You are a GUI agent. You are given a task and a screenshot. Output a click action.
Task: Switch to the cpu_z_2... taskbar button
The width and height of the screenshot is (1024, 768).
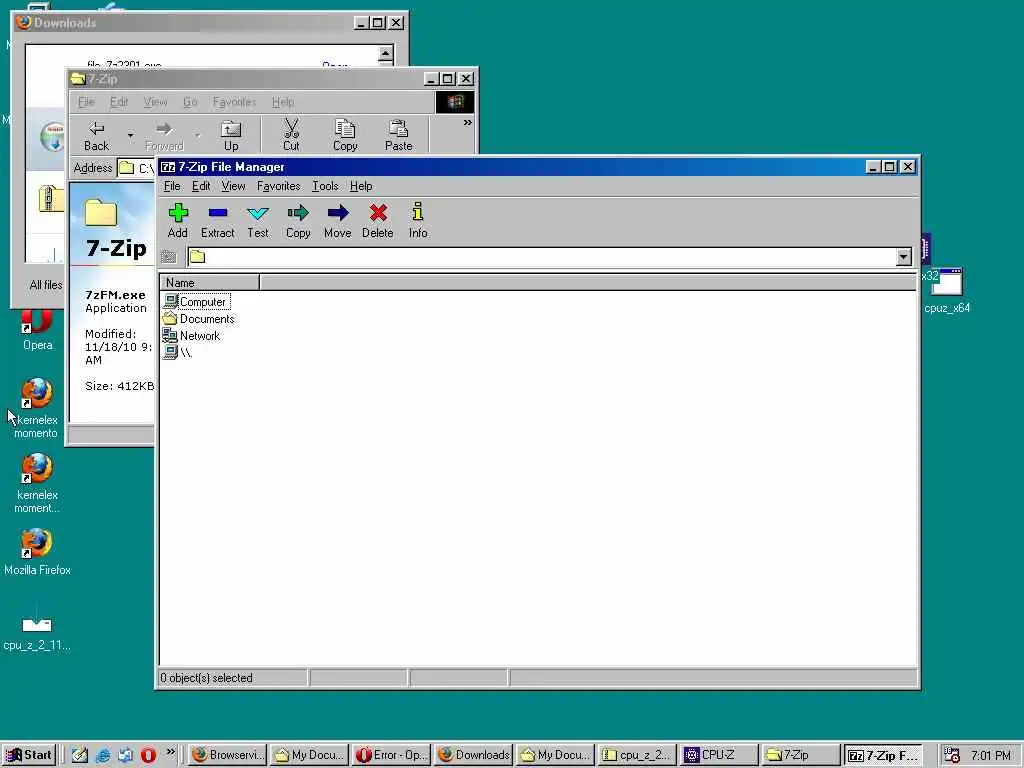[637, 755]
